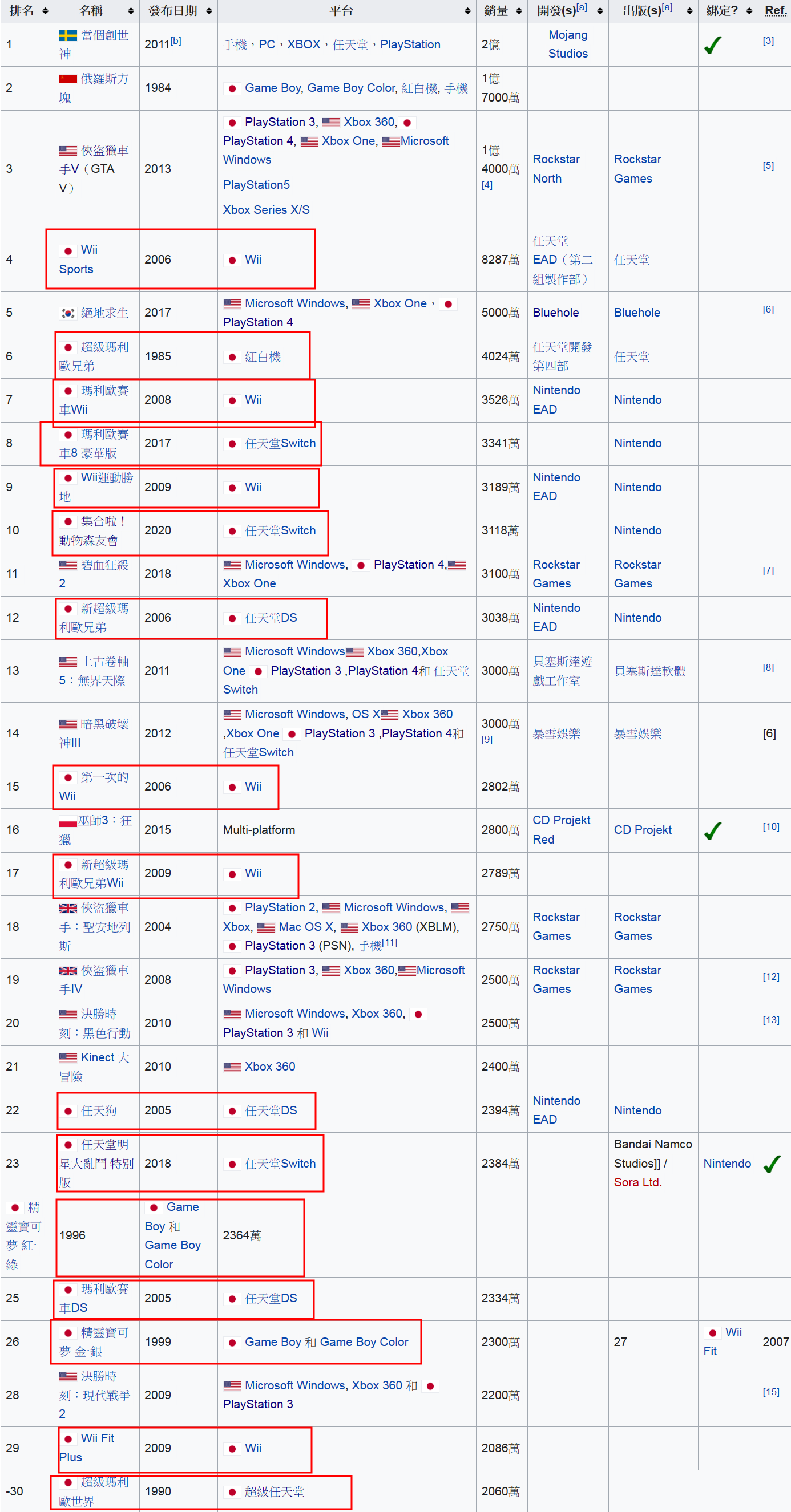Screen dimensions: 791x1512
Task: Sort table by 開發(s) column arrows
Action: coord(600,11)
